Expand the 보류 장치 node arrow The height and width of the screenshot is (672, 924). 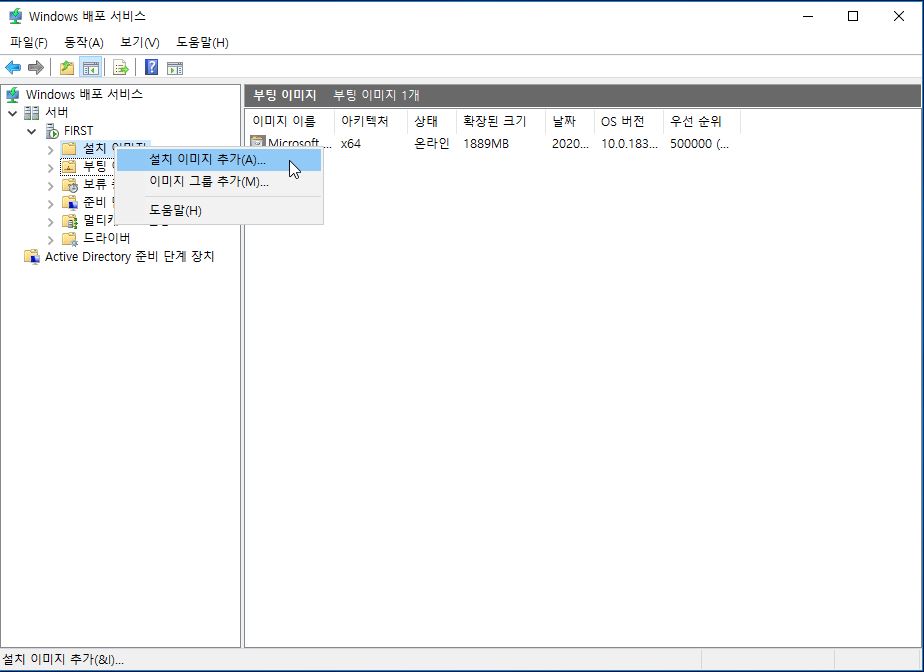pos(51,186)
